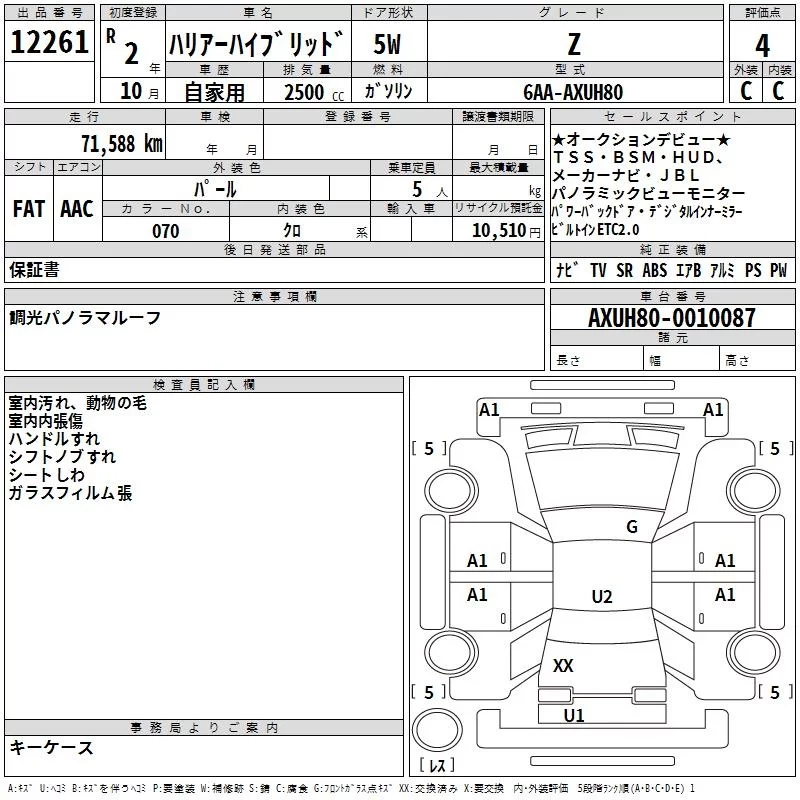Select the U2 roof dent mark
The height and width of the screenshot is (800, 800).
(x=602, y=597)
